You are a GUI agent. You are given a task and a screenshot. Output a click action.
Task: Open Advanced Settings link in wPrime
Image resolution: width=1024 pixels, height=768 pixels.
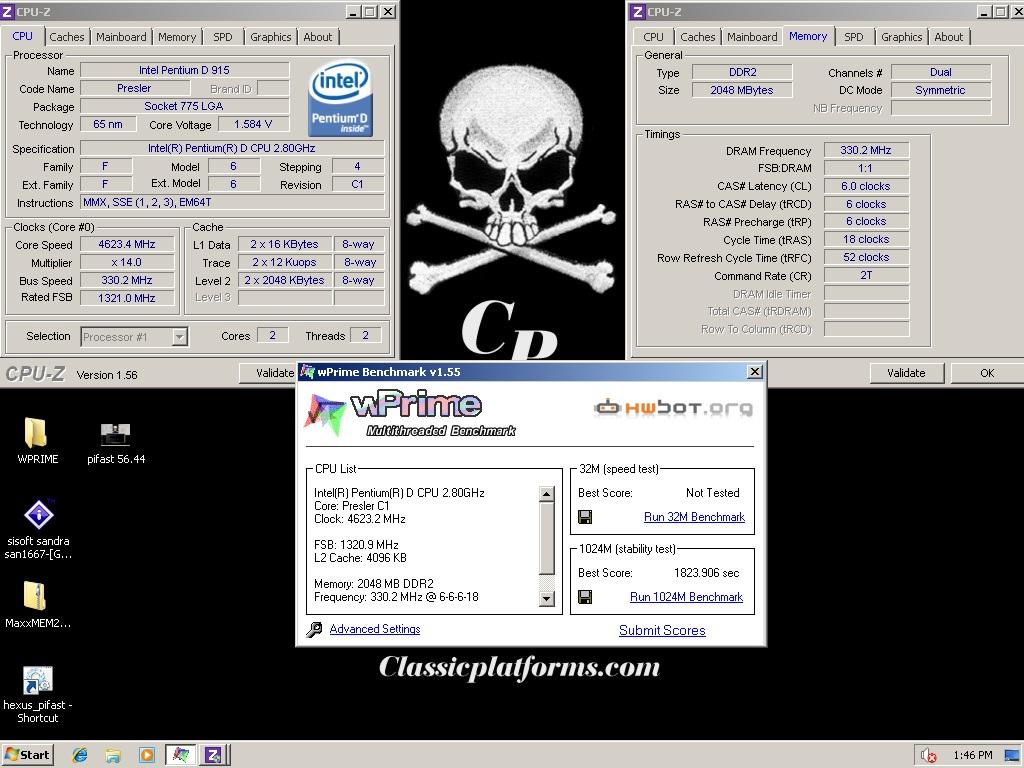(x=375, y=629)
